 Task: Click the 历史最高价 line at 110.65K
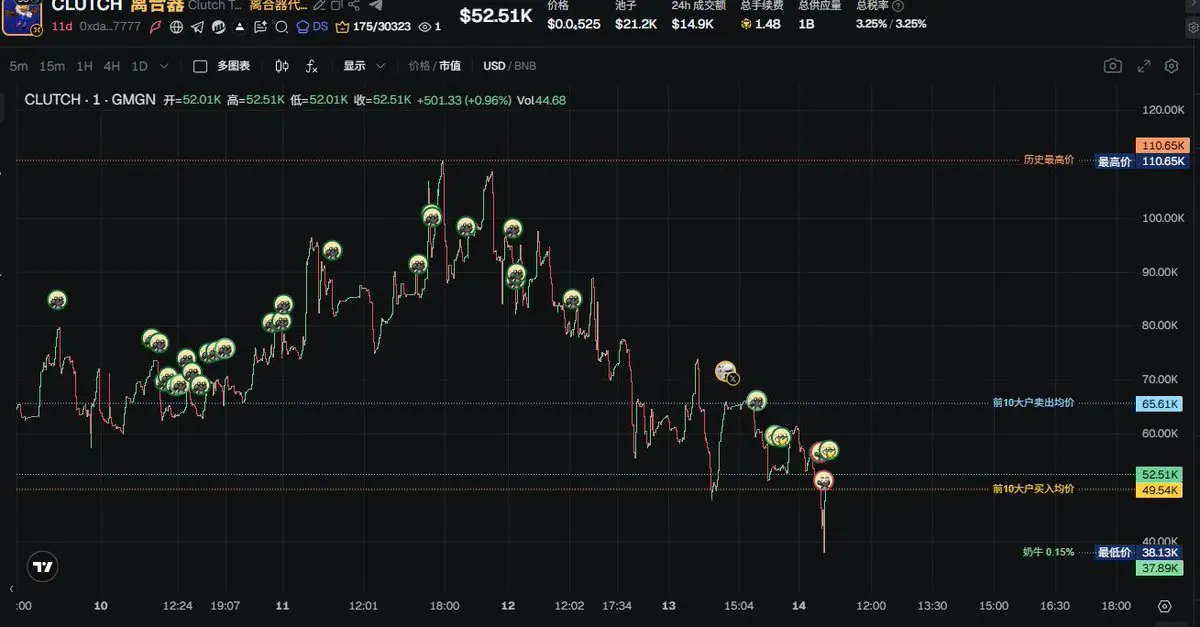click(x=1048, y=160)
